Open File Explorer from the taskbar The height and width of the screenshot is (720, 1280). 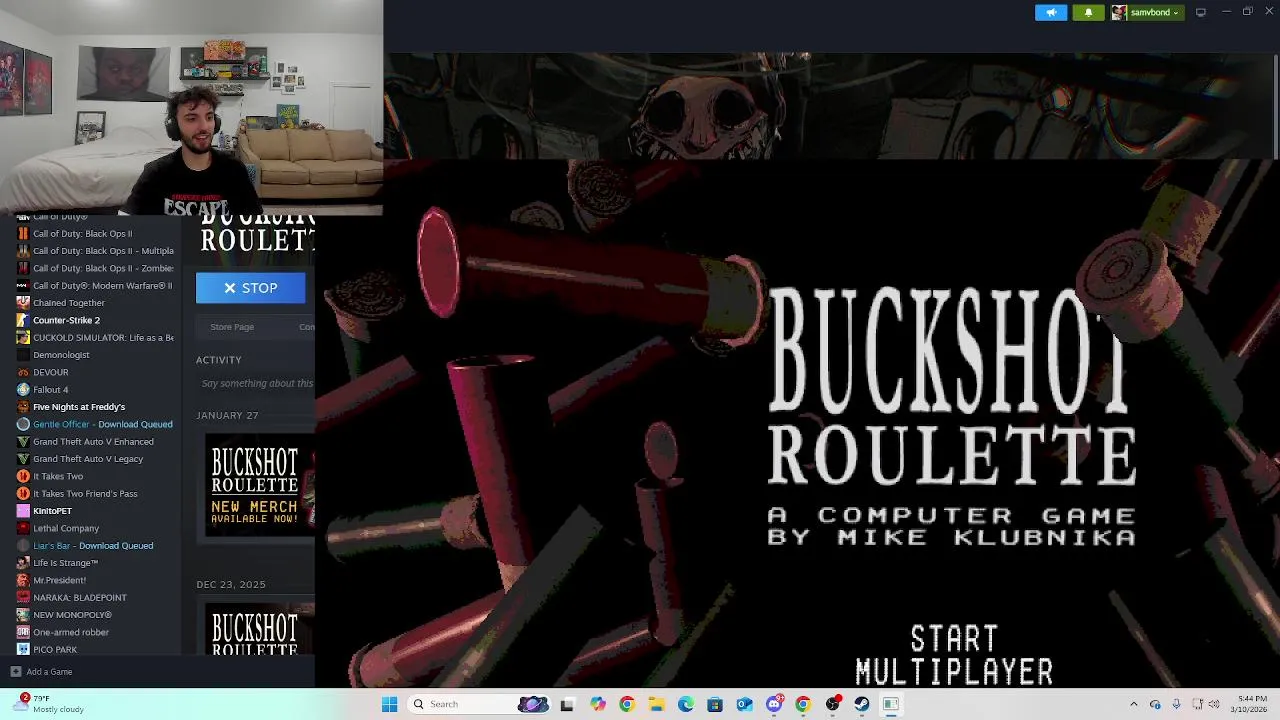point(656,704)
